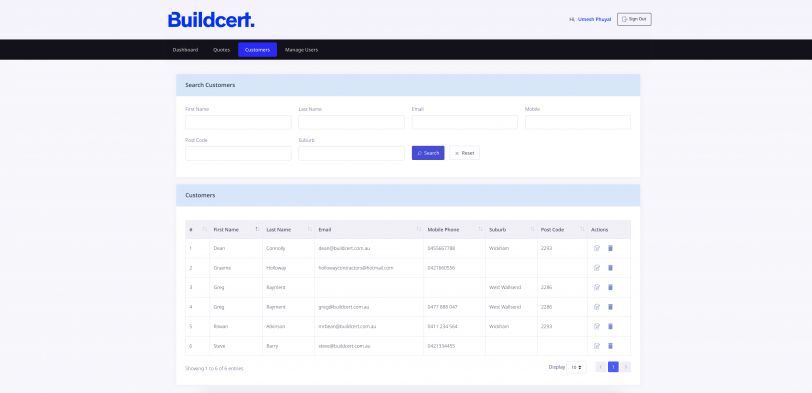Click mobile number 0477 888 047

(x=442, y=307)
